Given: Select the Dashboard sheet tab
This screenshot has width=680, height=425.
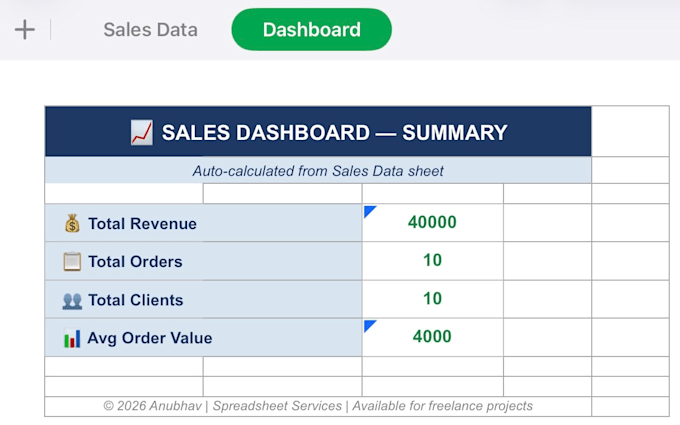Looking at the screenshot, I should 311,29.
